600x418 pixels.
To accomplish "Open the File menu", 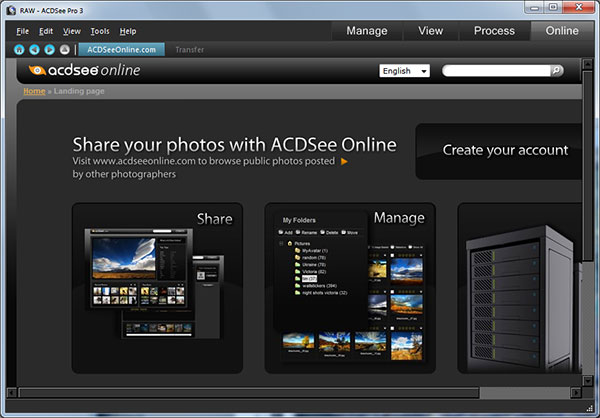I will pyautogui.click(x=22, y=31).
